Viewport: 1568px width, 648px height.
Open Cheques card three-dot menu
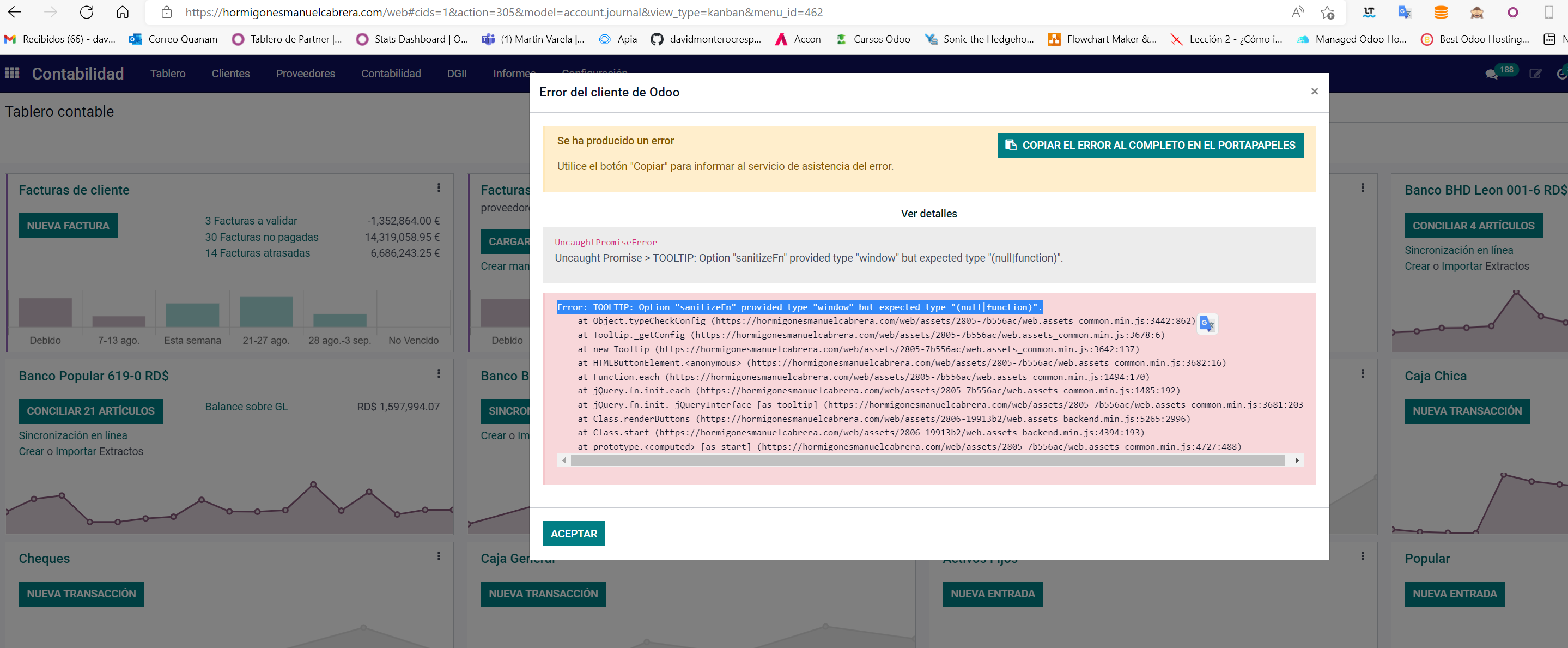click(438, 556)
